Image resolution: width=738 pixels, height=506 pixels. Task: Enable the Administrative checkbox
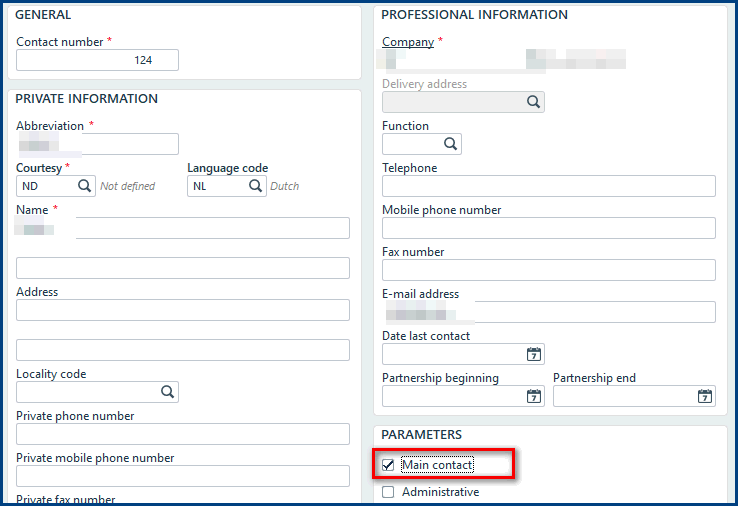coord(388,492)
